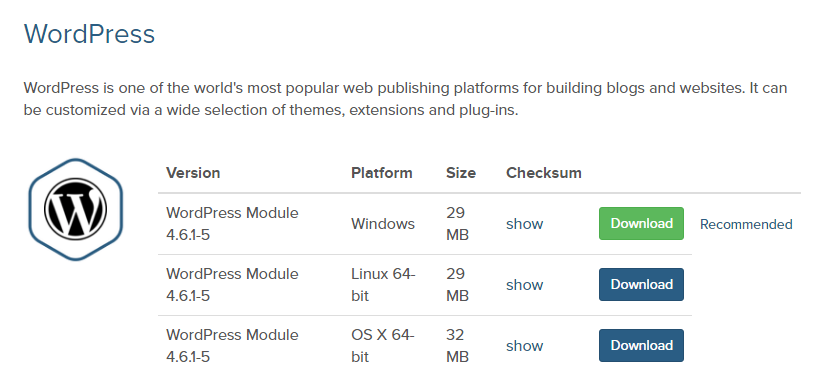Viewport: 830px width, 391px height.
Task: Click the WordPress description paragraph
Action: click(405, 99)
